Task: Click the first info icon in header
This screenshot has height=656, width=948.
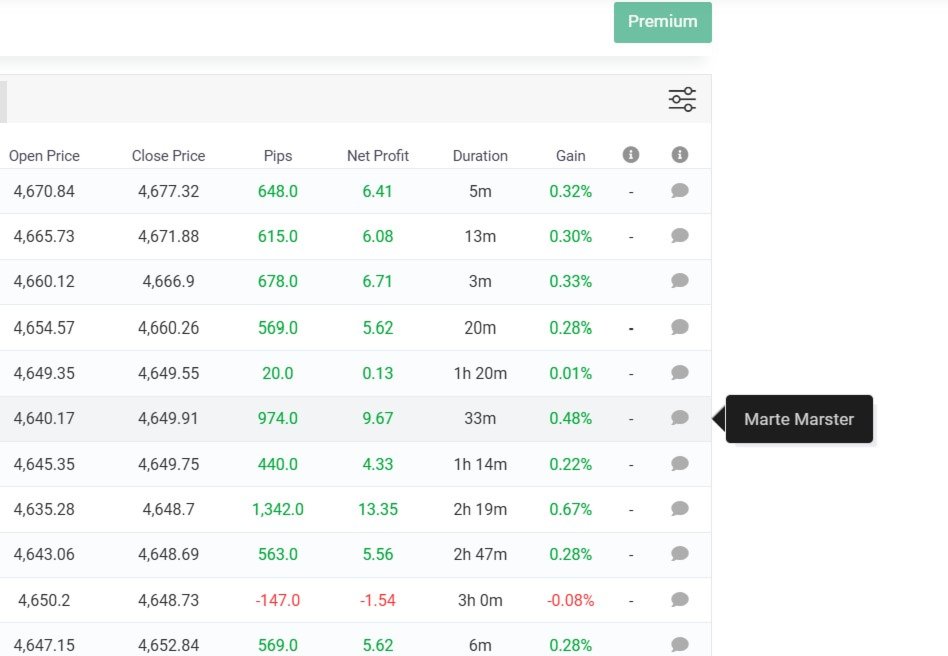Action: point(631,155)
